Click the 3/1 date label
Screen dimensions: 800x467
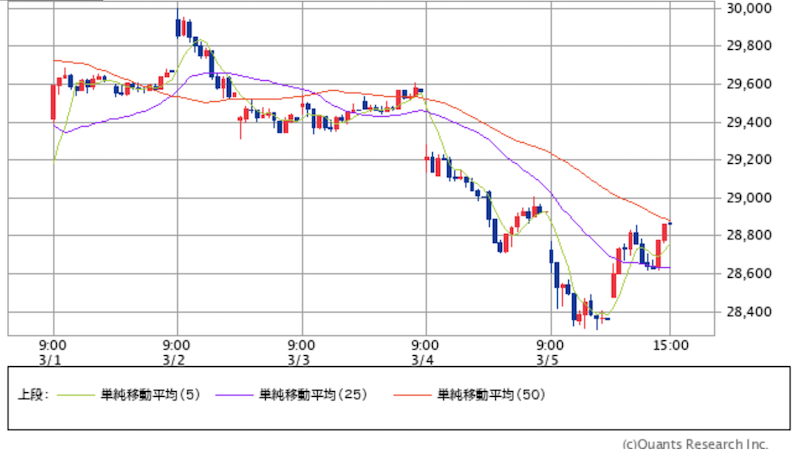49,360
